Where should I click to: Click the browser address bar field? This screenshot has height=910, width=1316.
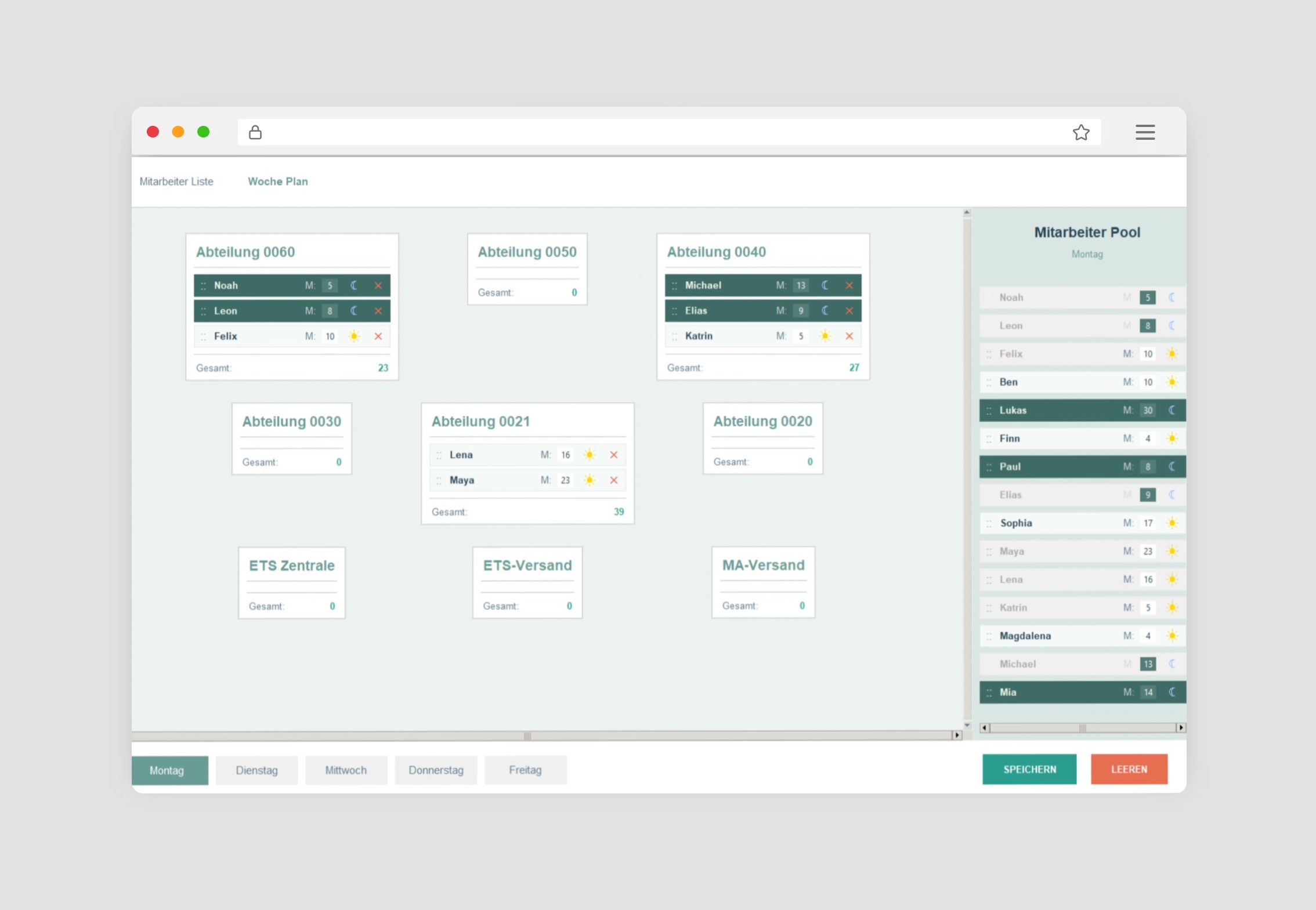(669, 132)
